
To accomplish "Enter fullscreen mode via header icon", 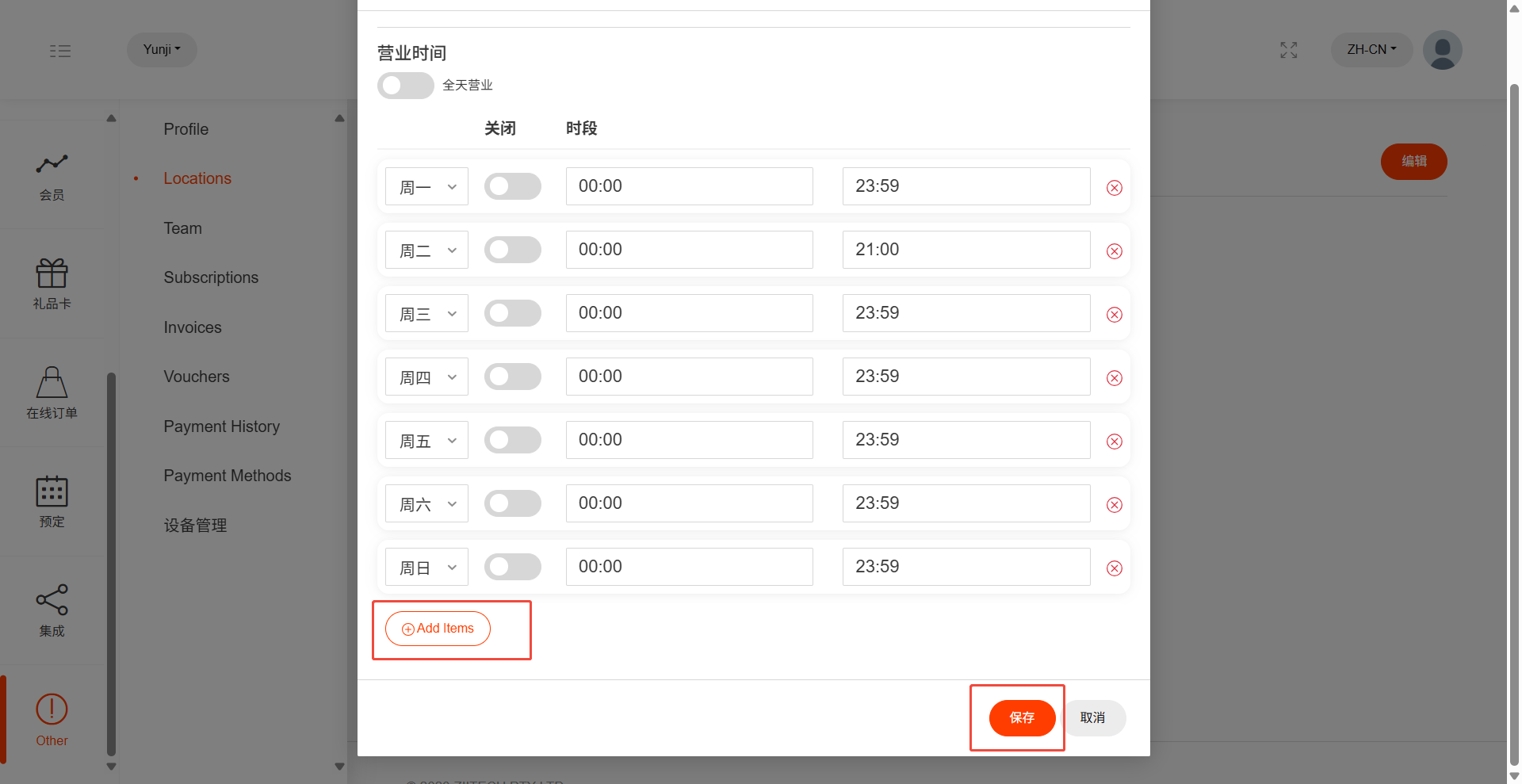I will (1288, 50).
